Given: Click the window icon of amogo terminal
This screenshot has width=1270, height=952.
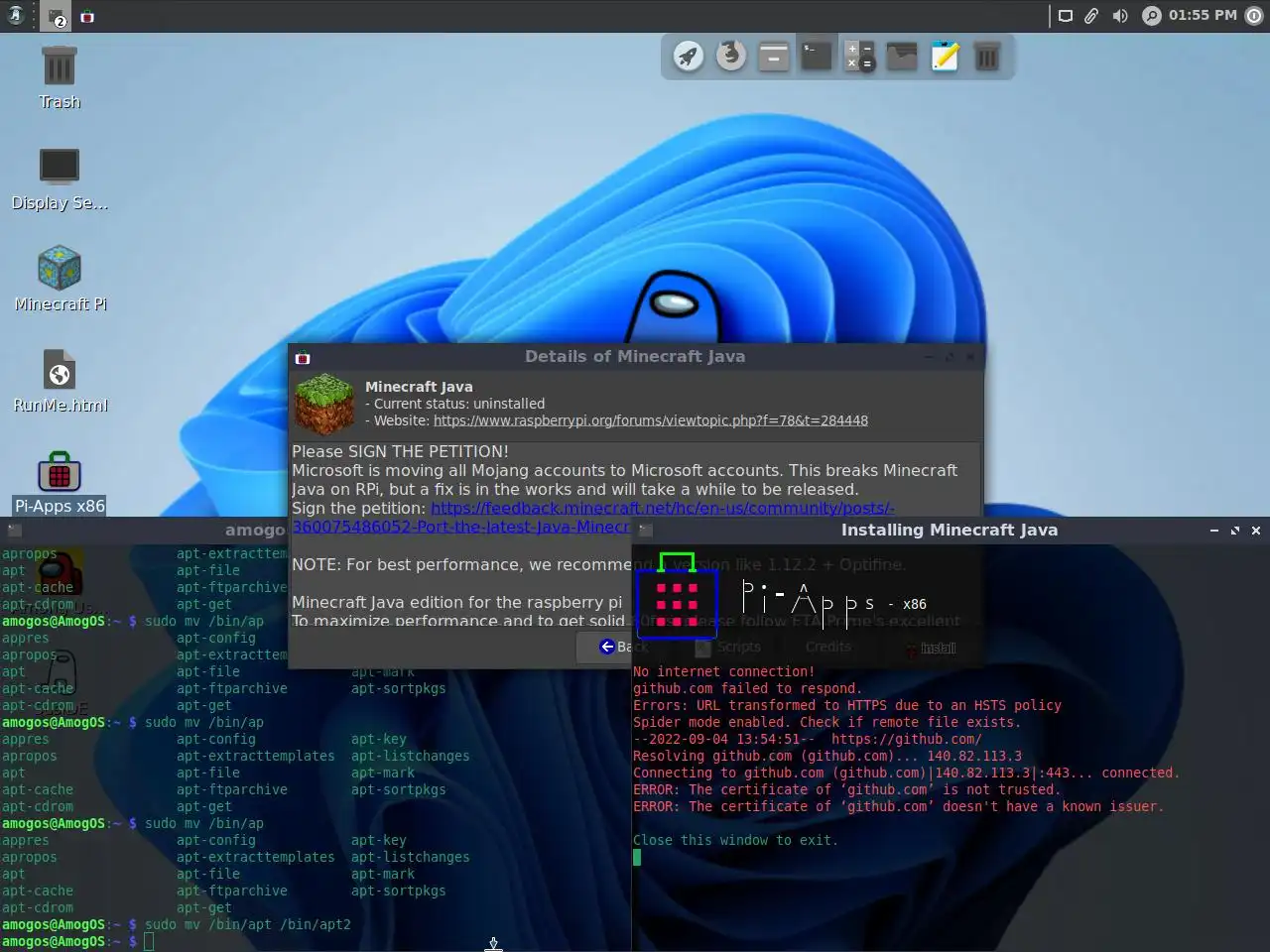Looking at the screenshot, I should point(15,531).
